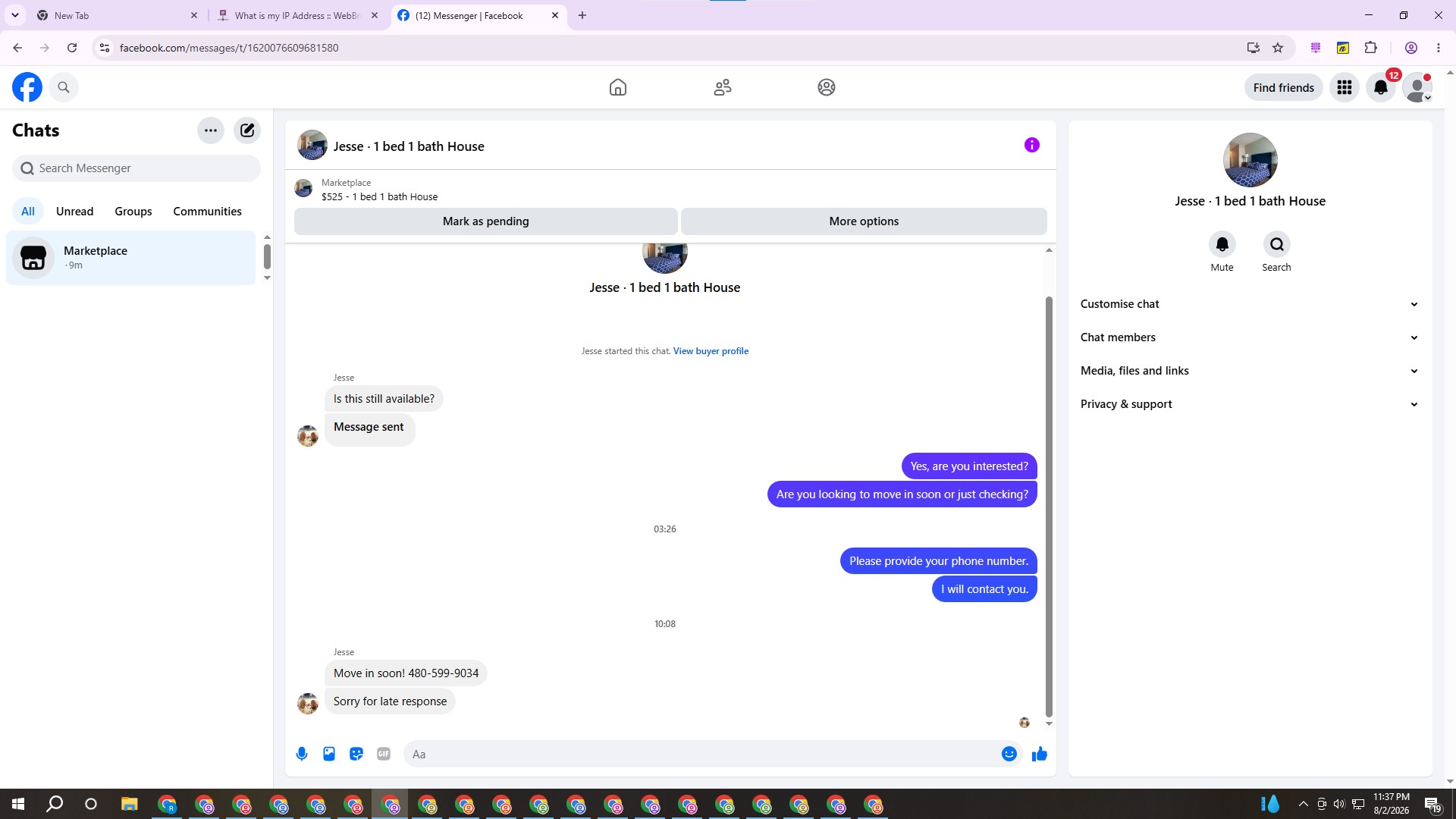
Task: Choose a sticker icon in composer
Action: pos(356,754)
